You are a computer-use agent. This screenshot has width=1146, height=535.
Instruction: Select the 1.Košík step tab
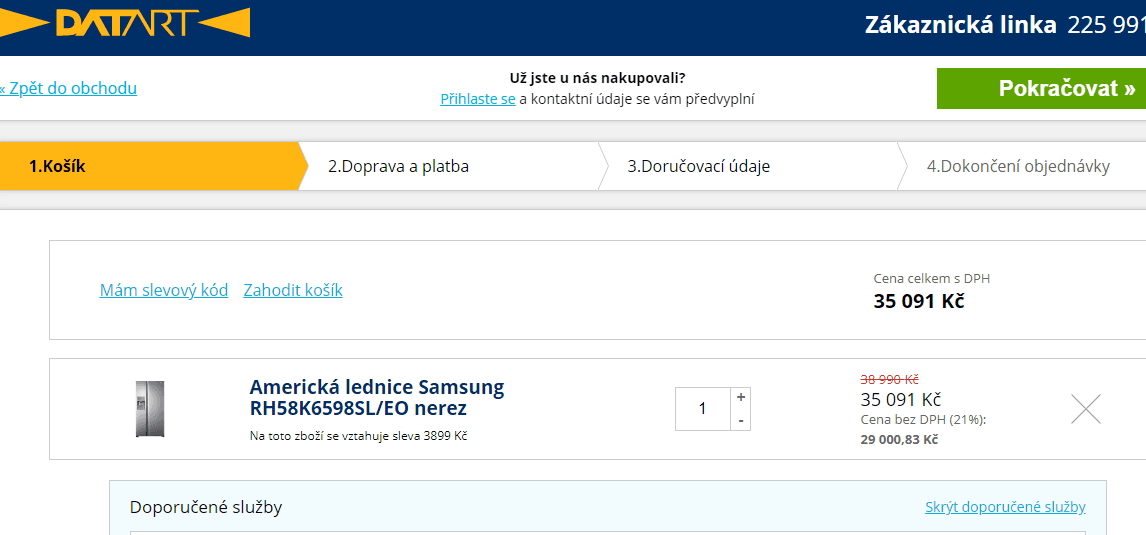(149, 166)
